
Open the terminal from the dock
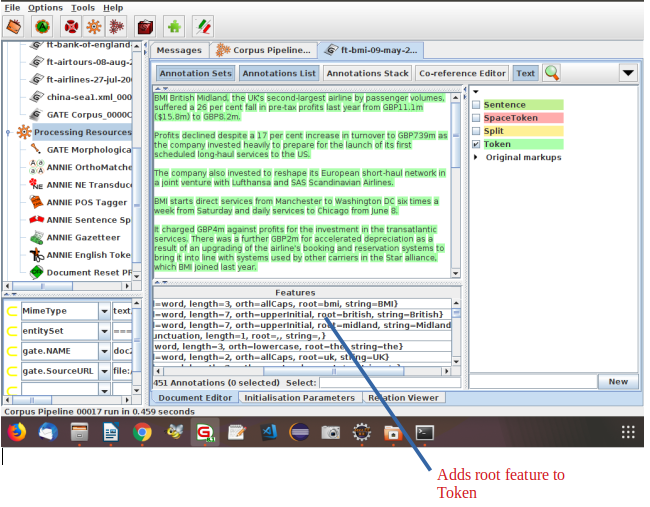424,432
